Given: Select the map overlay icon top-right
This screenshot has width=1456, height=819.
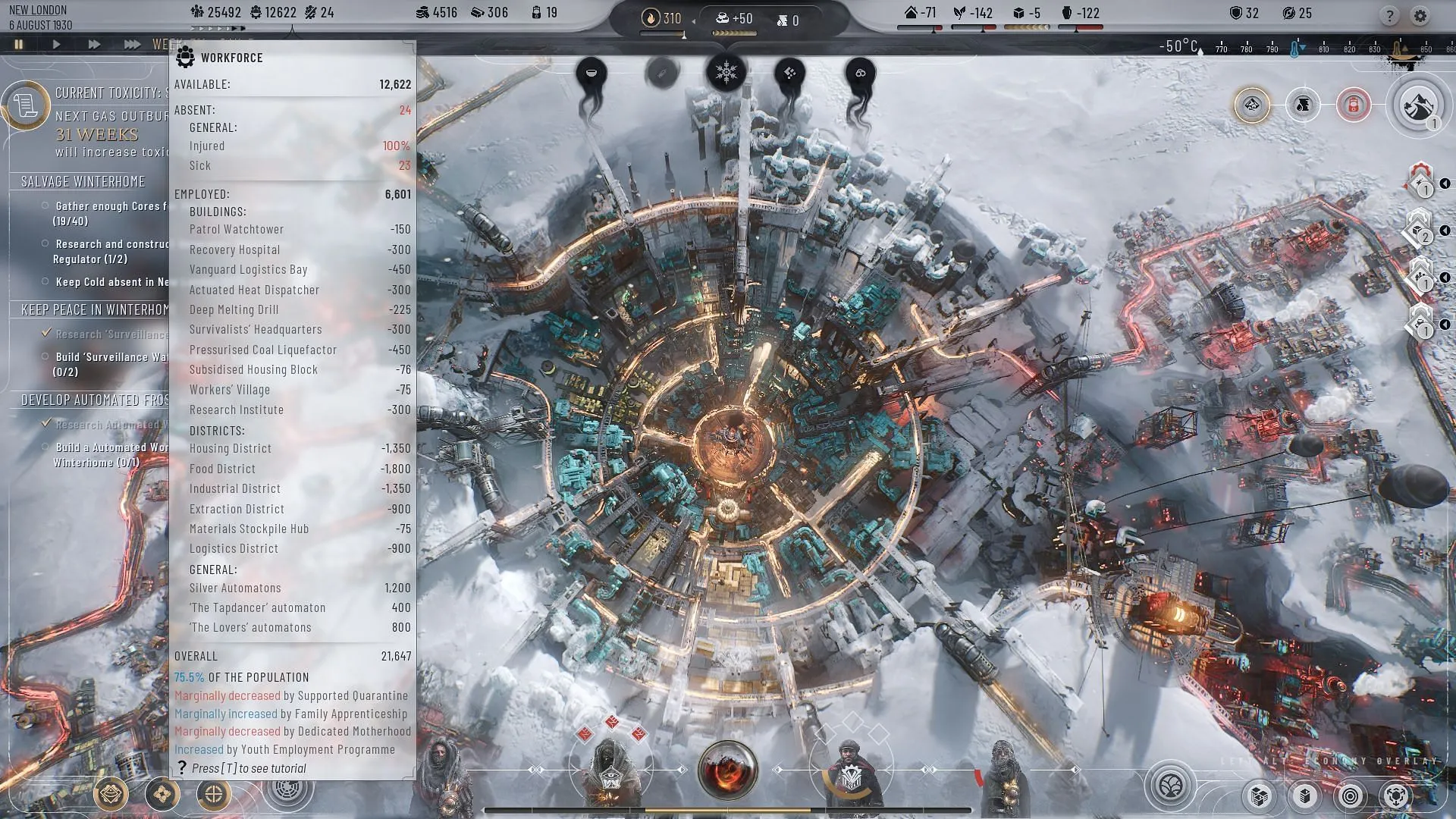Looking at the screenshot, I should tap(1417, 105).
